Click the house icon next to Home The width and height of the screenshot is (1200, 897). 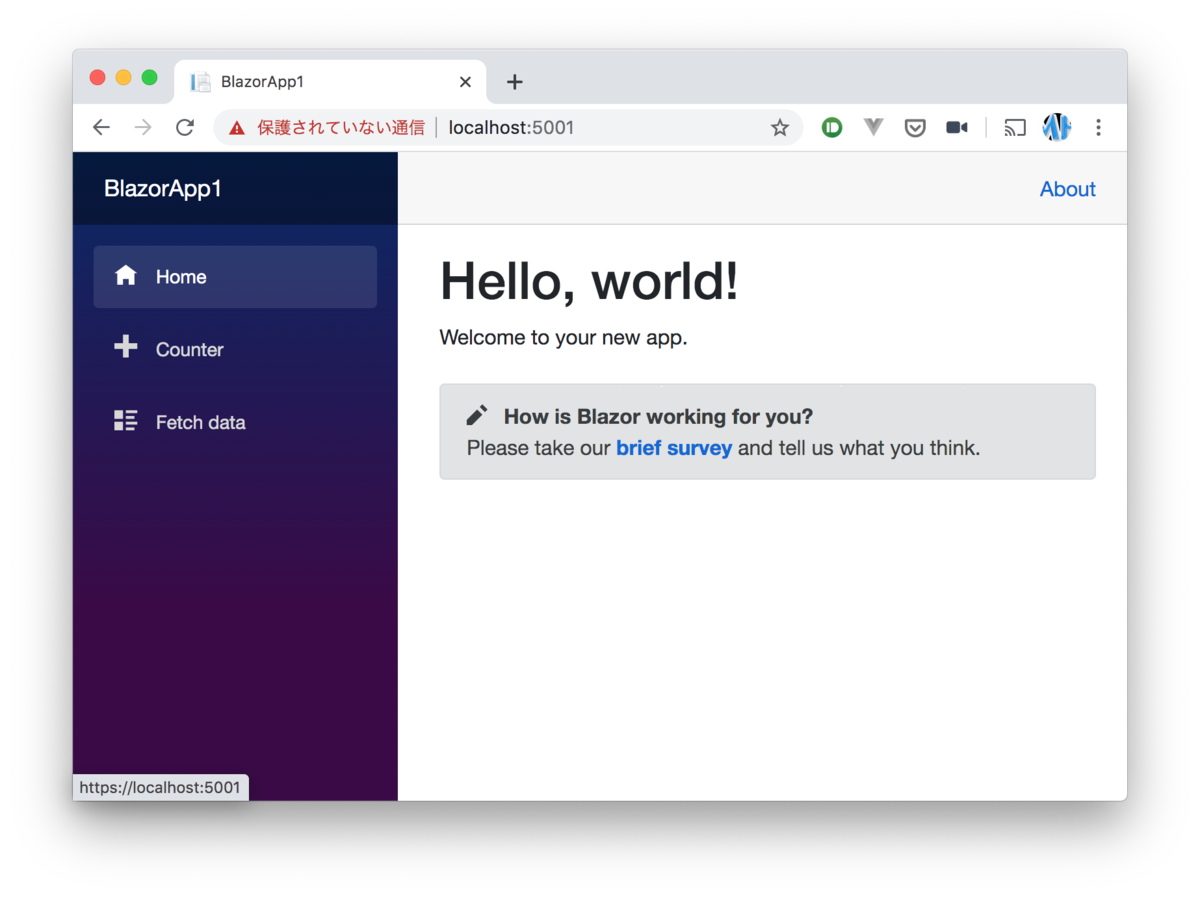(125, 275)
